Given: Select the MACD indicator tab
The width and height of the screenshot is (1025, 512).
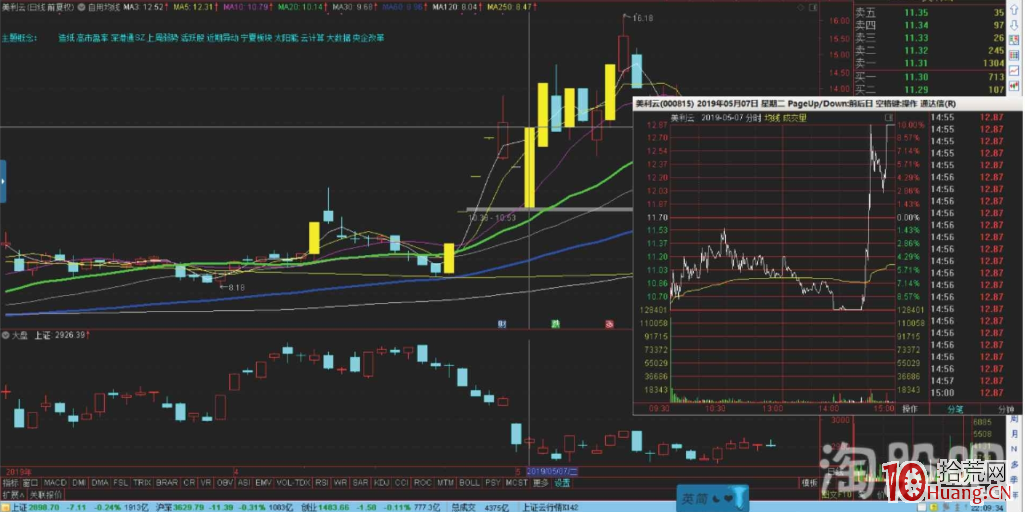Looking at the screenshot, I should tap(56, 483).
